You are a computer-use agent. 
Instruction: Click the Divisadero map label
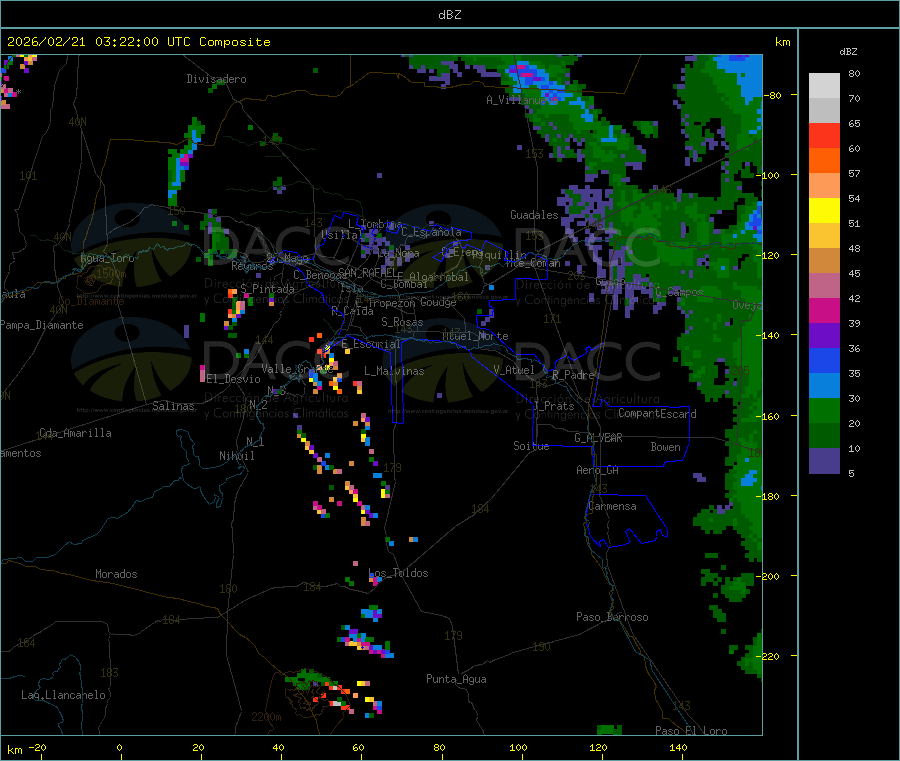tap(216, 79)
